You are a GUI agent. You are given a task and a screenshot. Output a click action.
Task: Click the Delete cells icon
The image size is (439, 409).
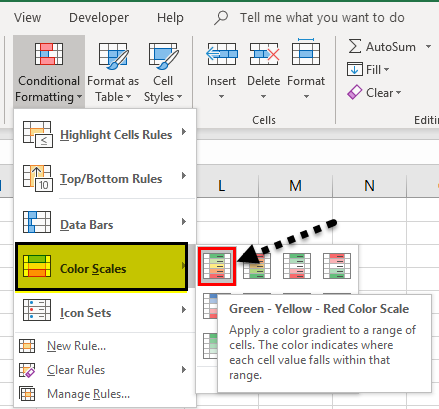pos(264,54)
